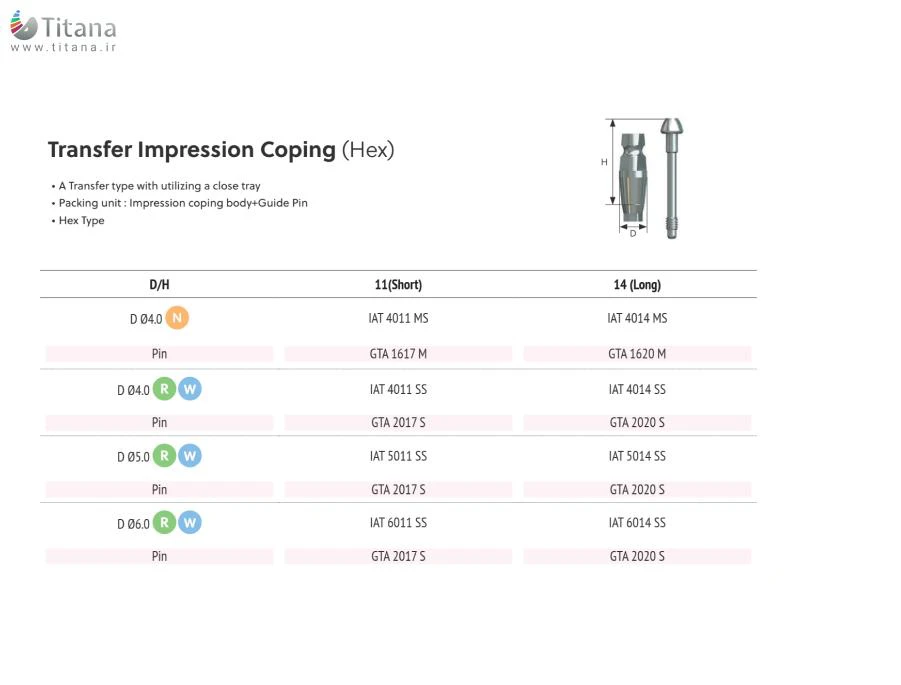Click the IAT 4014 SS product code
Image resolution: width=901 pixels, height=685 pixels.
[637, 389]
